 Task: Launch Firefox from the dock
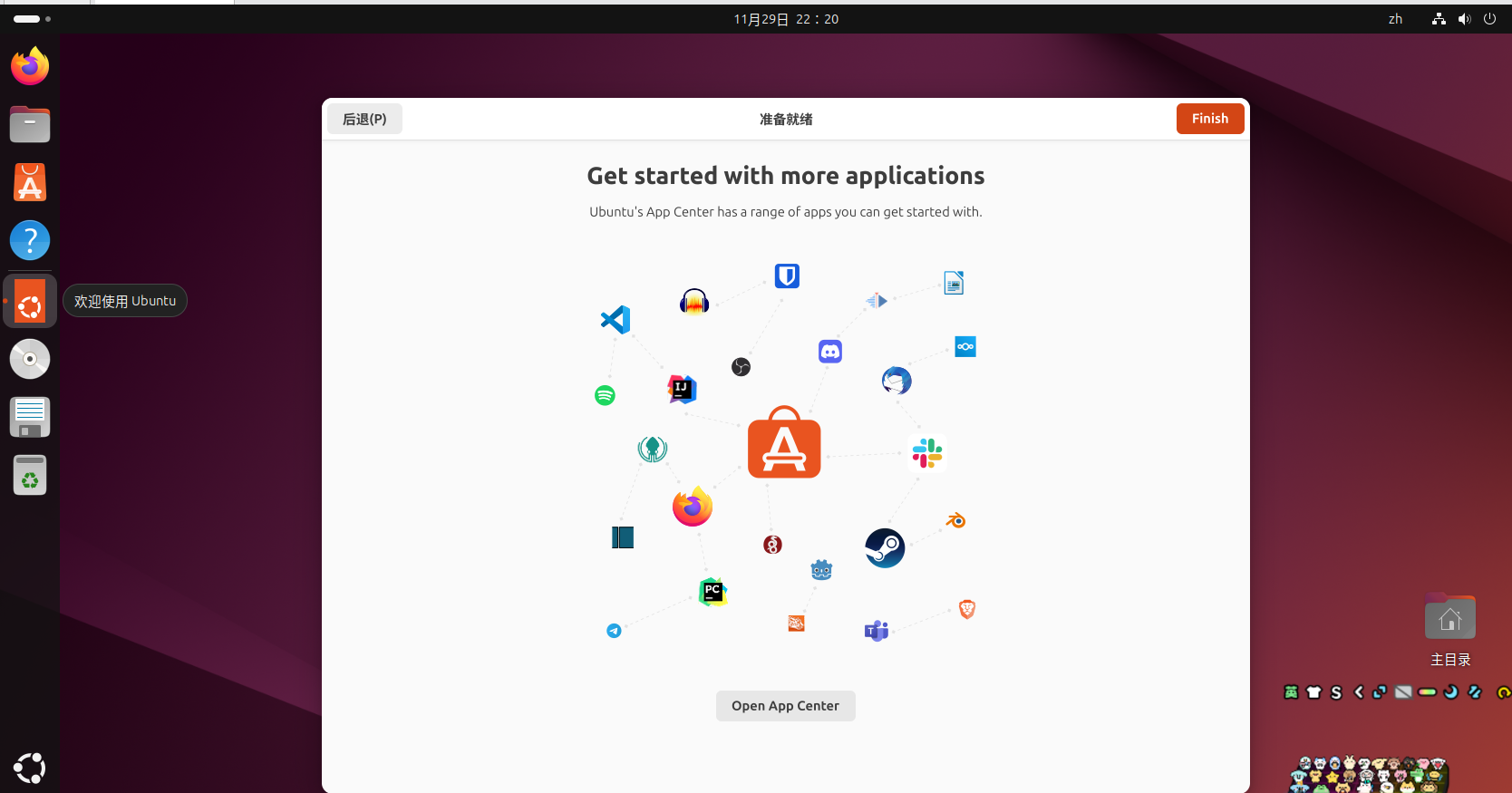pos(30,66)
